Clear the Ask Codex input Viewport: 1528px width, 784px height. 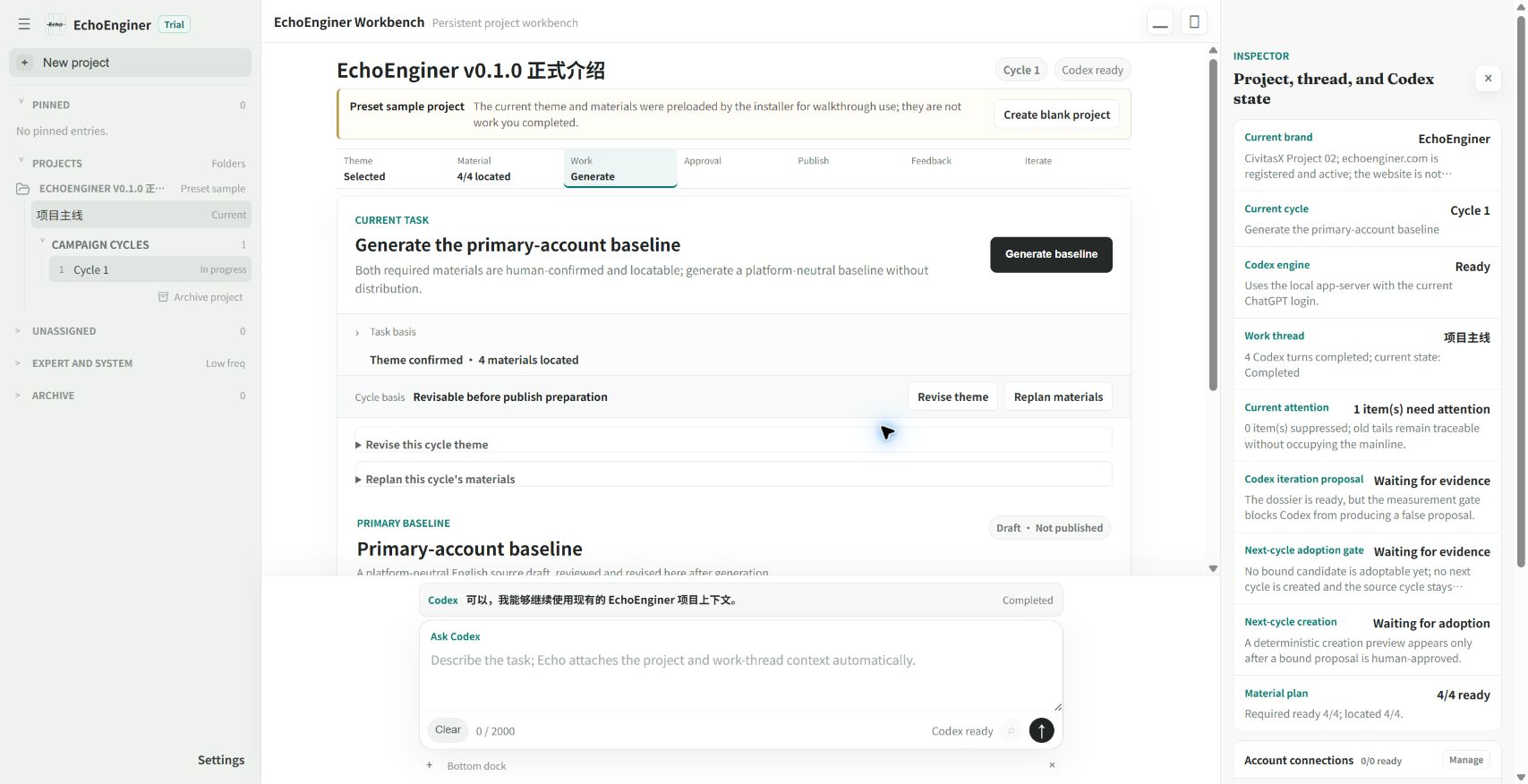tap(448, 730)
